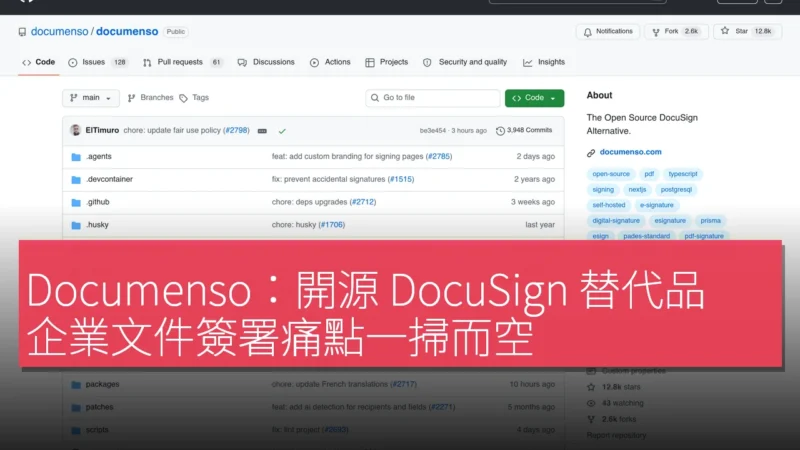This screenshot has height=450, width=800.
Task: Expand commit message ellipsis button
Action: click(x=262, y=131)
